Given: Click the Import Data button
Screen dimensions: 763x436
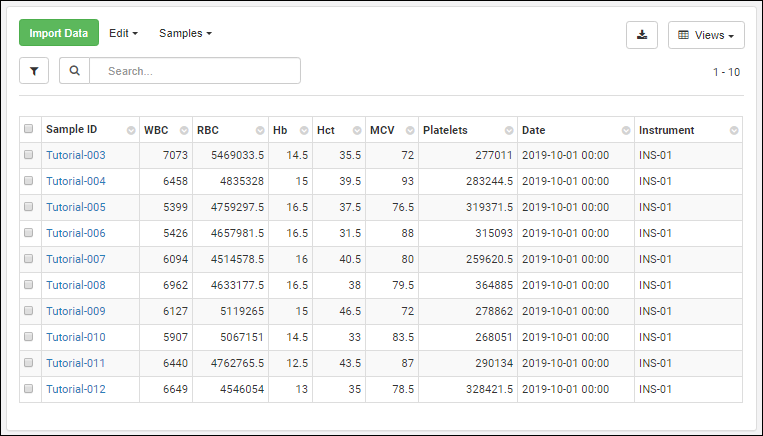Looking at the screenshot, I should [59, 33].
